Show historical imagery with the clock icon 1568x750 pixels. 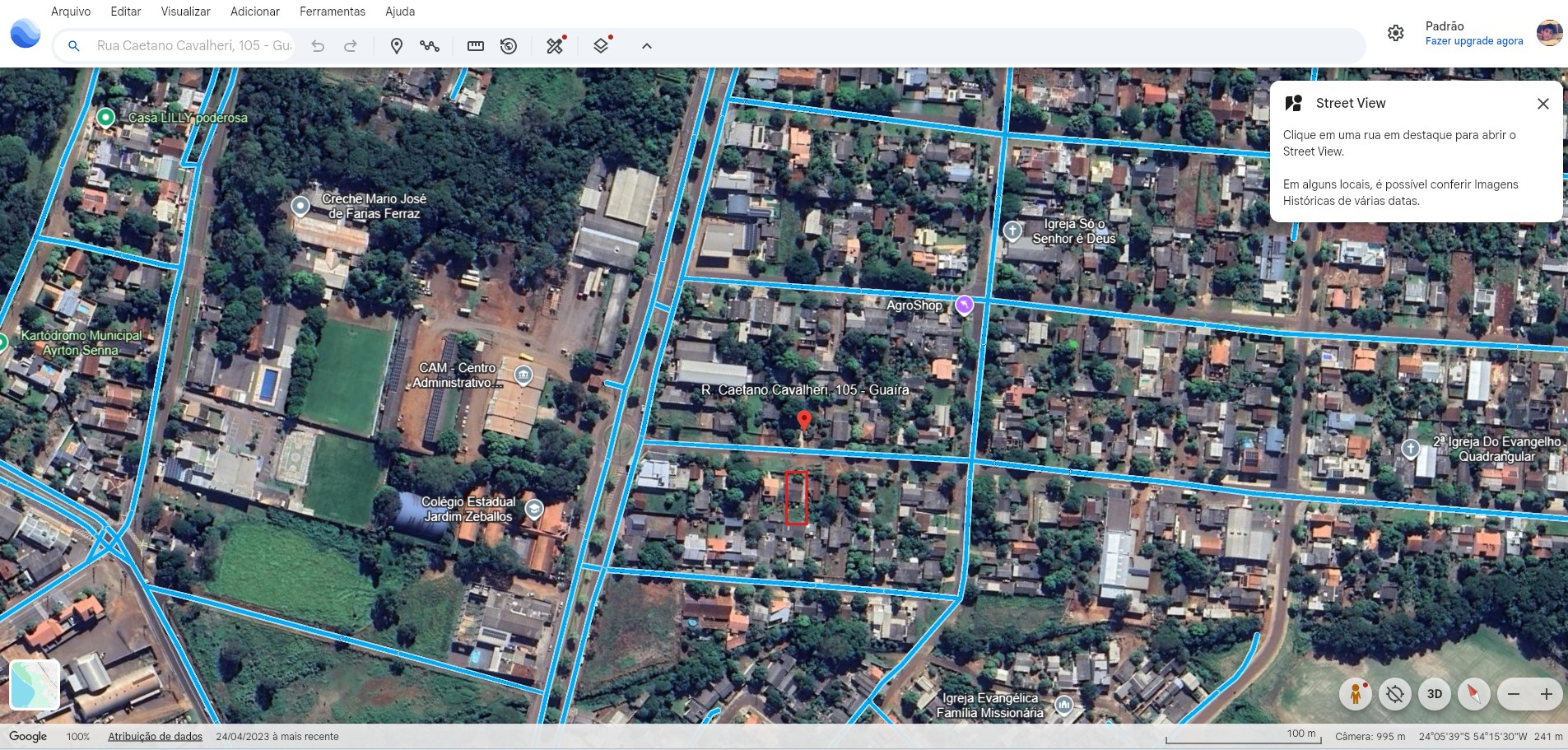pyautogui.click(x=509, y=46)
